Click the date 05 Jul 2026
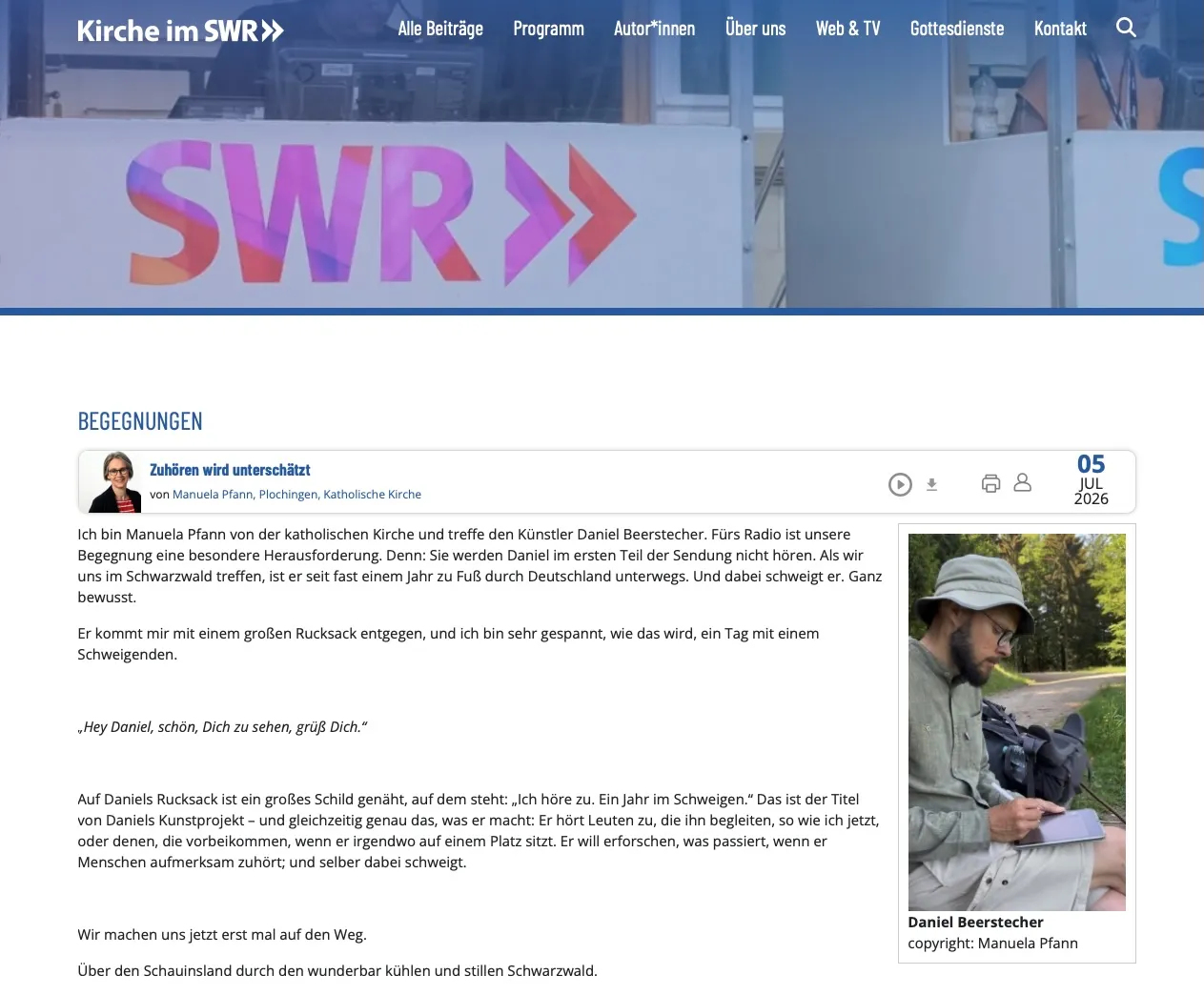This screenshot has width=1204, height=995. [x=1091, y=479]
